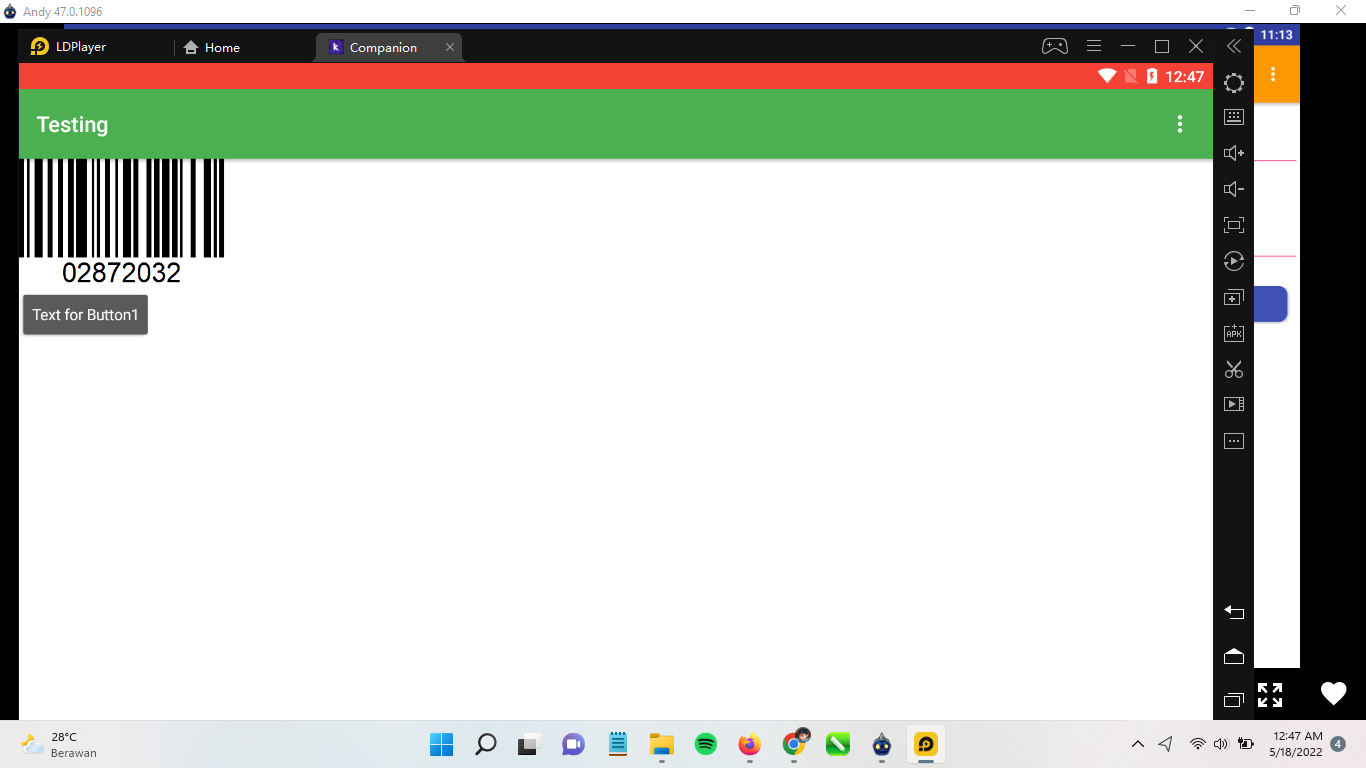This screenshot has width=1366, height=768.
Task: Open the Teams Chat taskbar icon
Action: point(573,744)
